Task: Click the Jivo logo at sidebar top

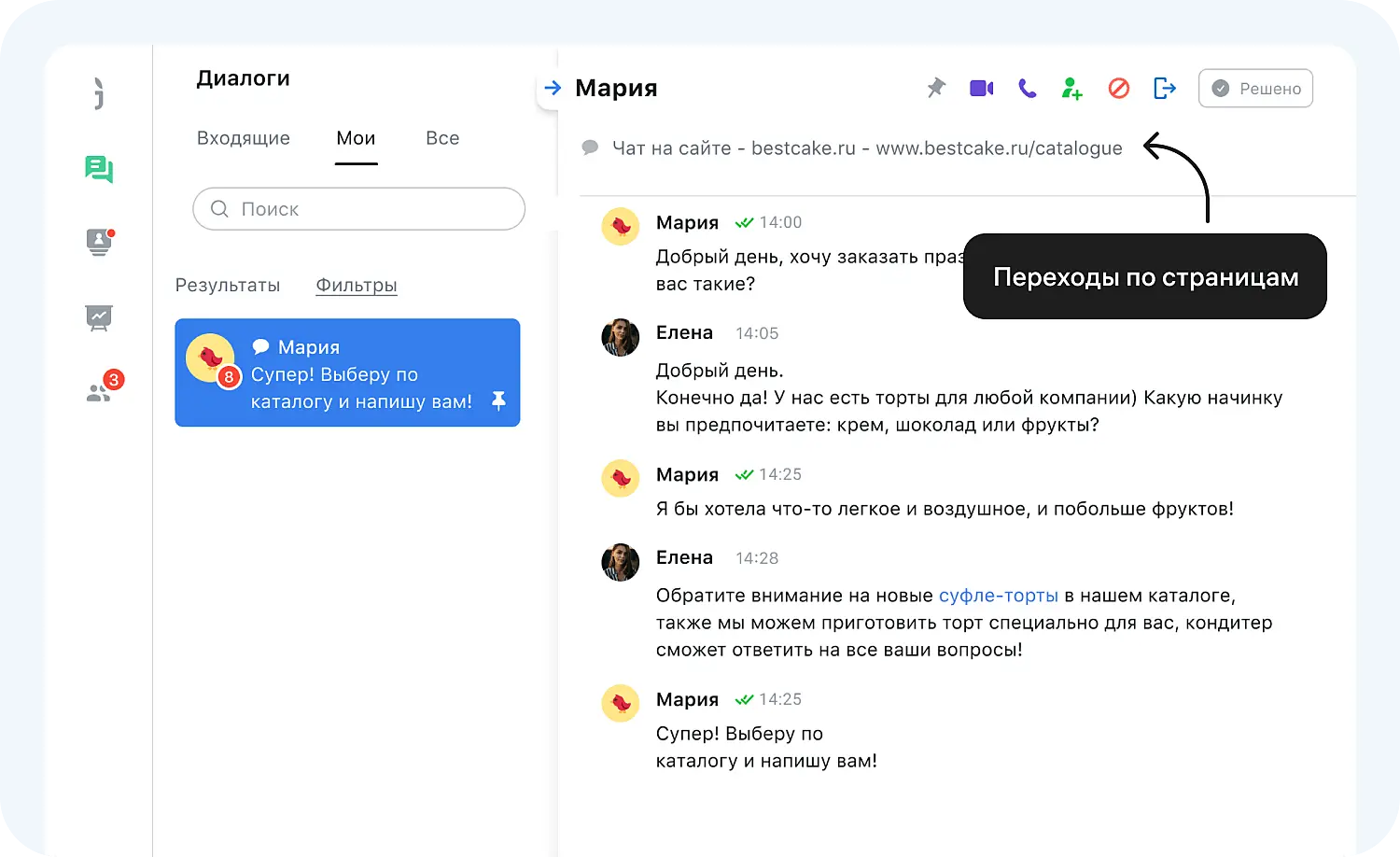Action: [x=99, y=92]
